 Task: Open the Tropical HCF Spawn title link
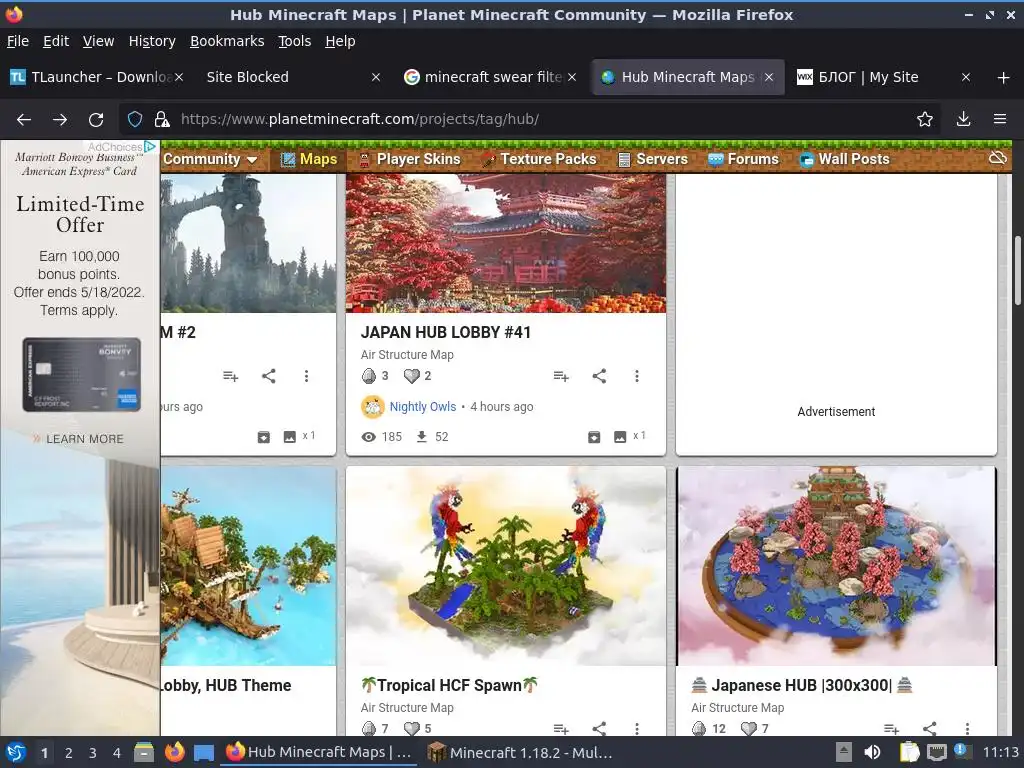point(449,685)
